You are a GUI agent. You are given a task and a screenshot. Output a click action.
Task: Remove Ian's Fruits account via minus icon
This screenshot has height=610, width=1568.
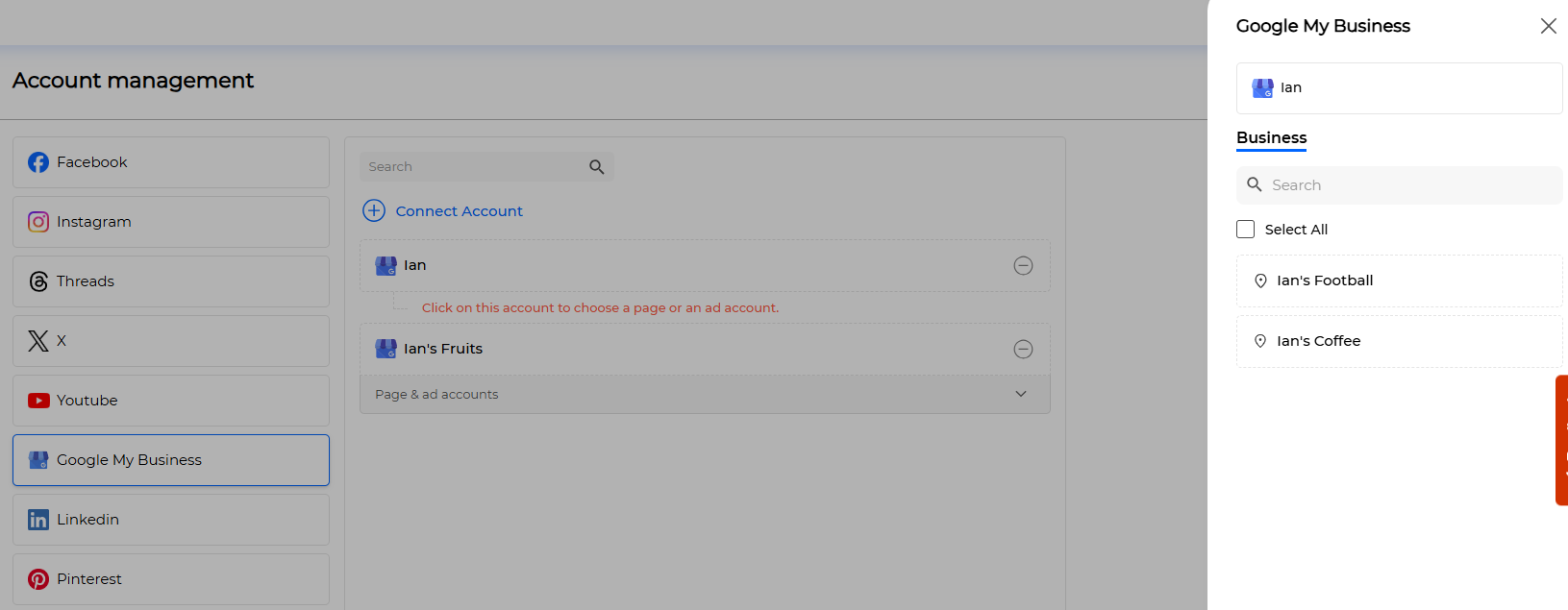pos(1024,350)
